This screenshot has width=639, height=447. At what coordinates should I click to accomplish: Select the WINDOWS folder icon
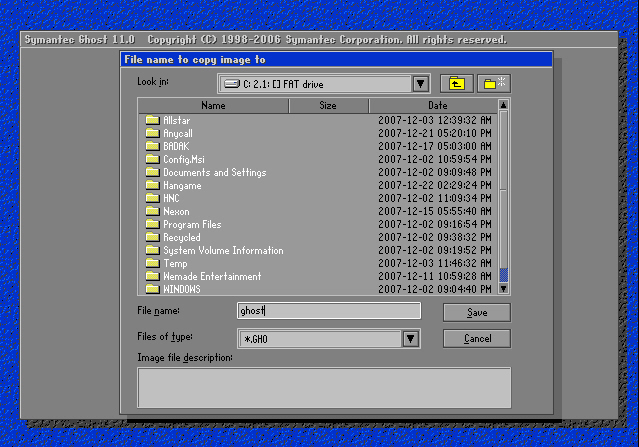click(152, 289)
